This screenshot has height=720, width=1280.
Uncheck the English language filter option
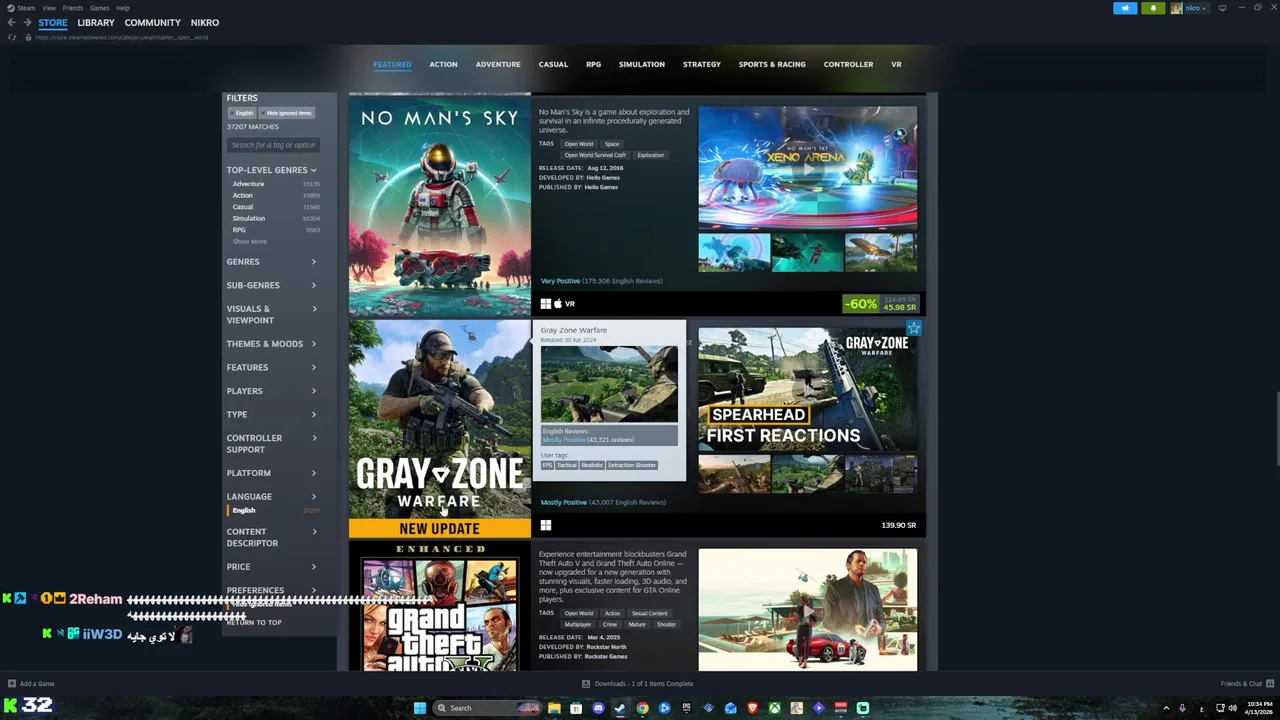tap(273, 510)
